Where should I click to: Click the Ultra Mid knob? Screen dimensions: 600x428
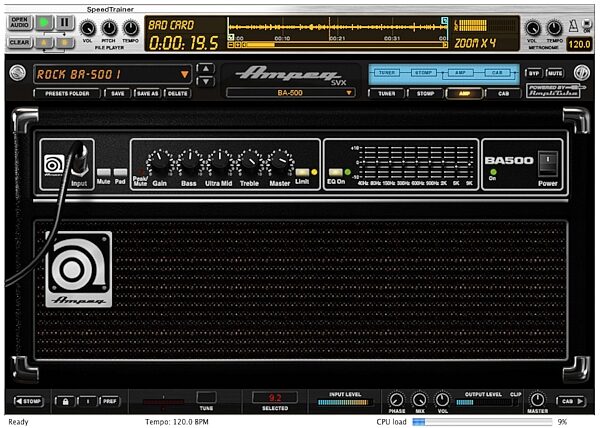[219, 162]
